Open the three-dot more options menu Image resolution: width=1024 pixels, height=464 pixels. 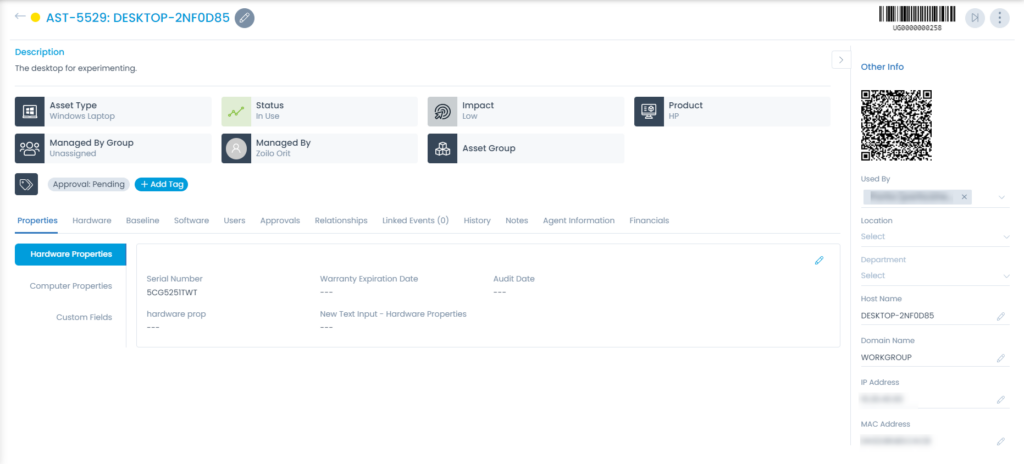click(1000, 18)
